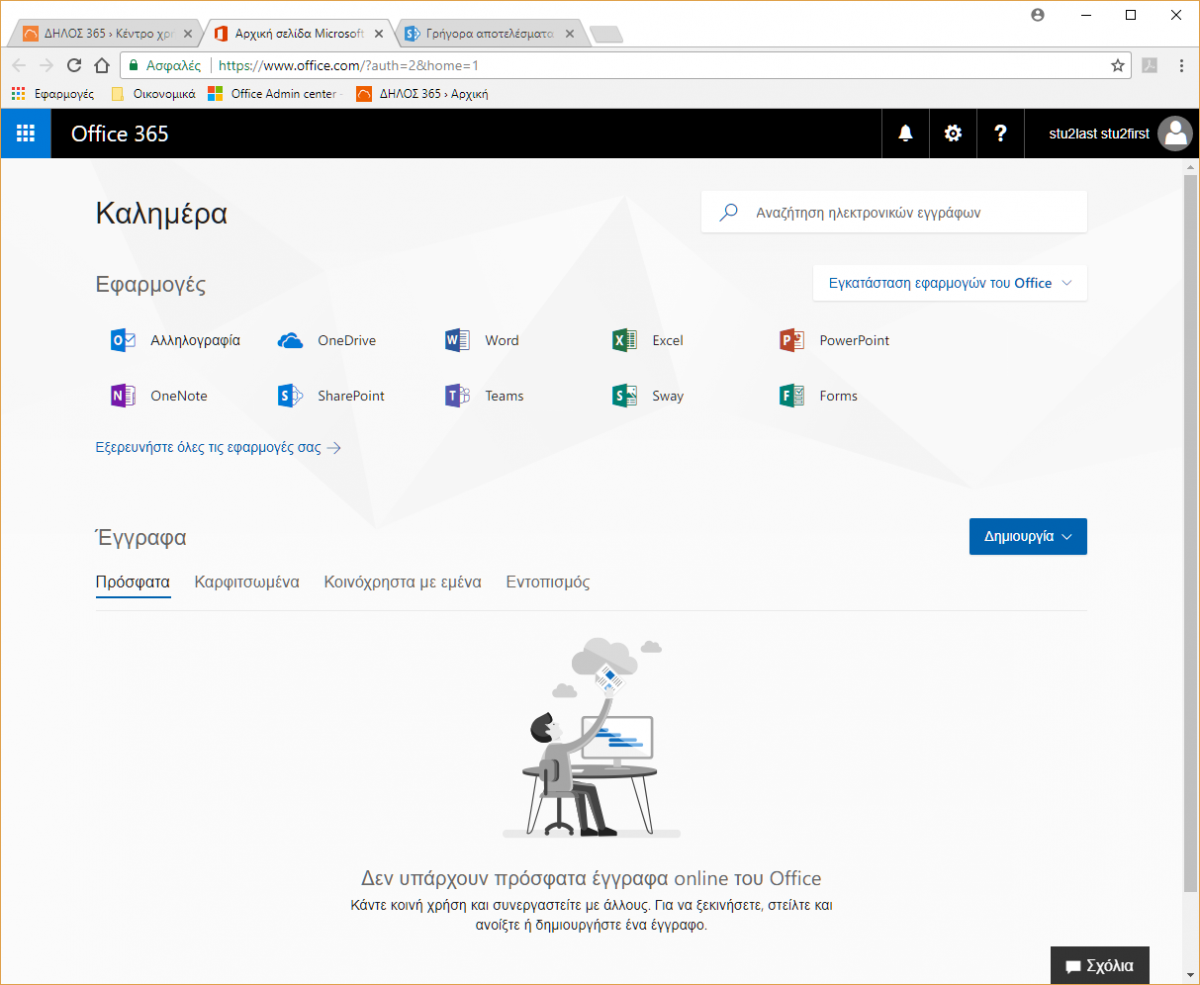Click the Office 365 header title

pos(120,134)
